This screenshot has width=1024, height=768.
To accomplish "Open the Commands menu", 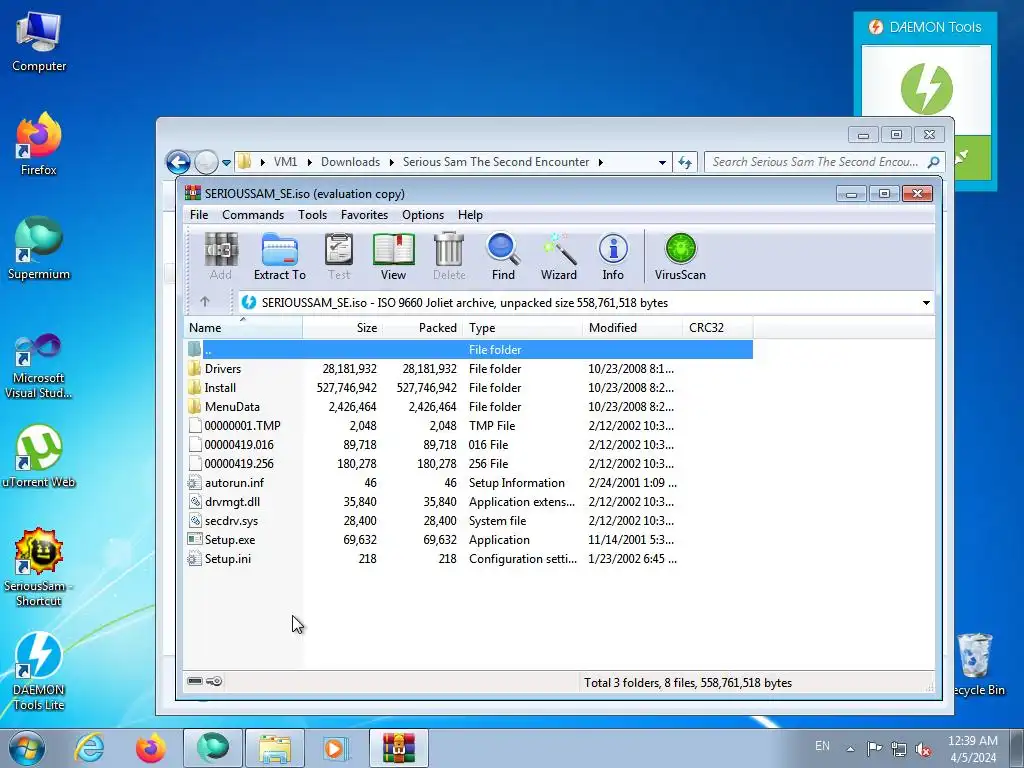I will [x=253, y=215].
